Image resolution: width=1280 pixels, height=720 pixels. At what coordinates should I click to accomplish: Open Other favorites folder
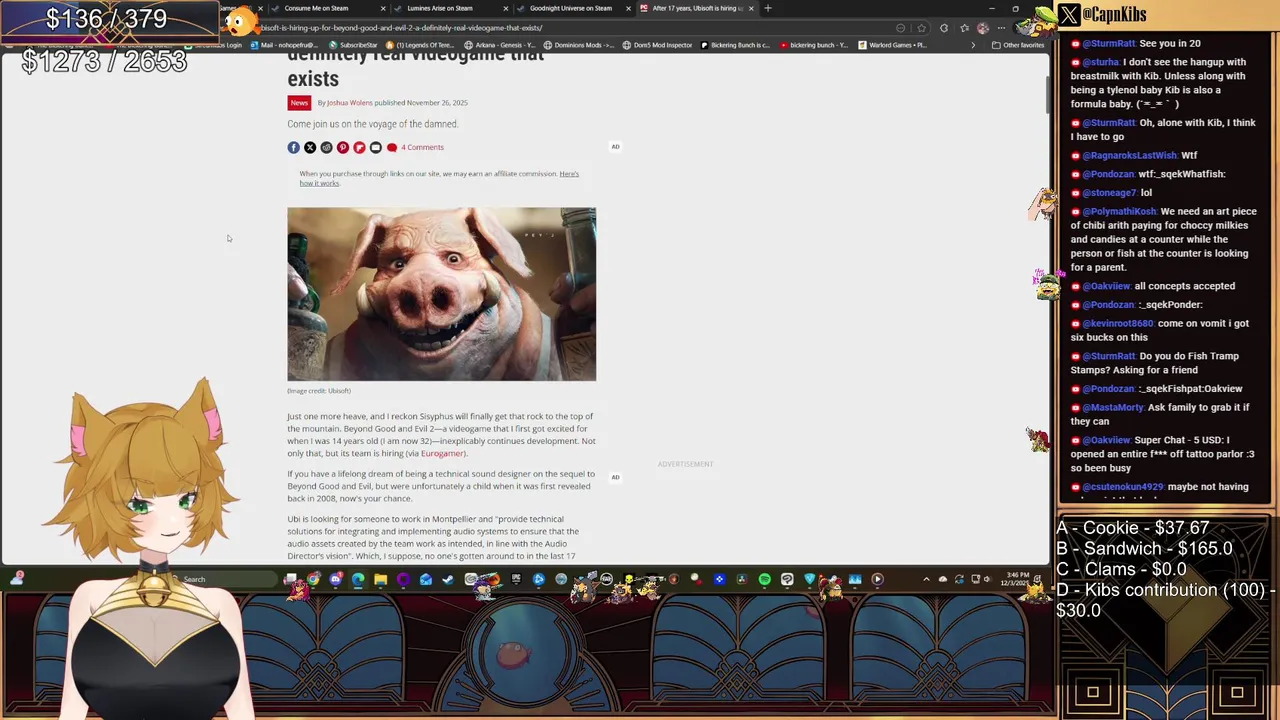coord(1018,45)
